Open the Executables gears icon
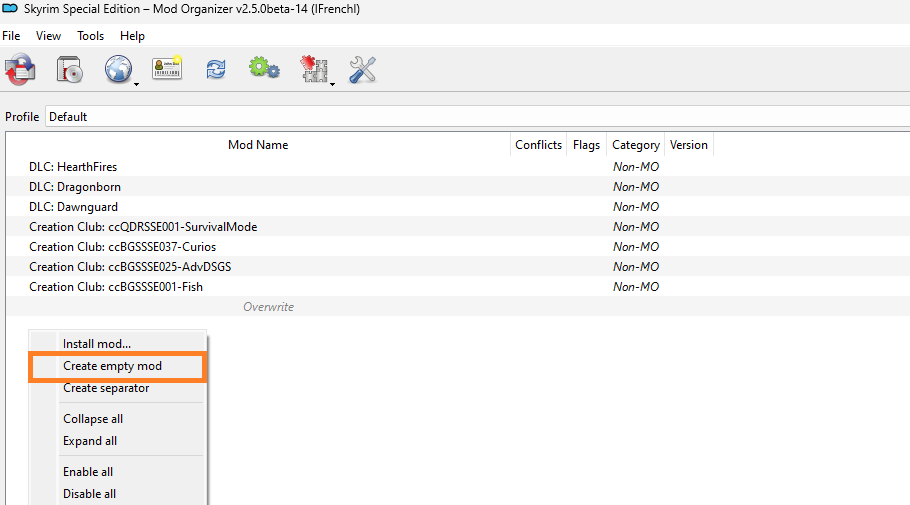Image resolution: width=910 pixels, height=505 pixels. 264,68
